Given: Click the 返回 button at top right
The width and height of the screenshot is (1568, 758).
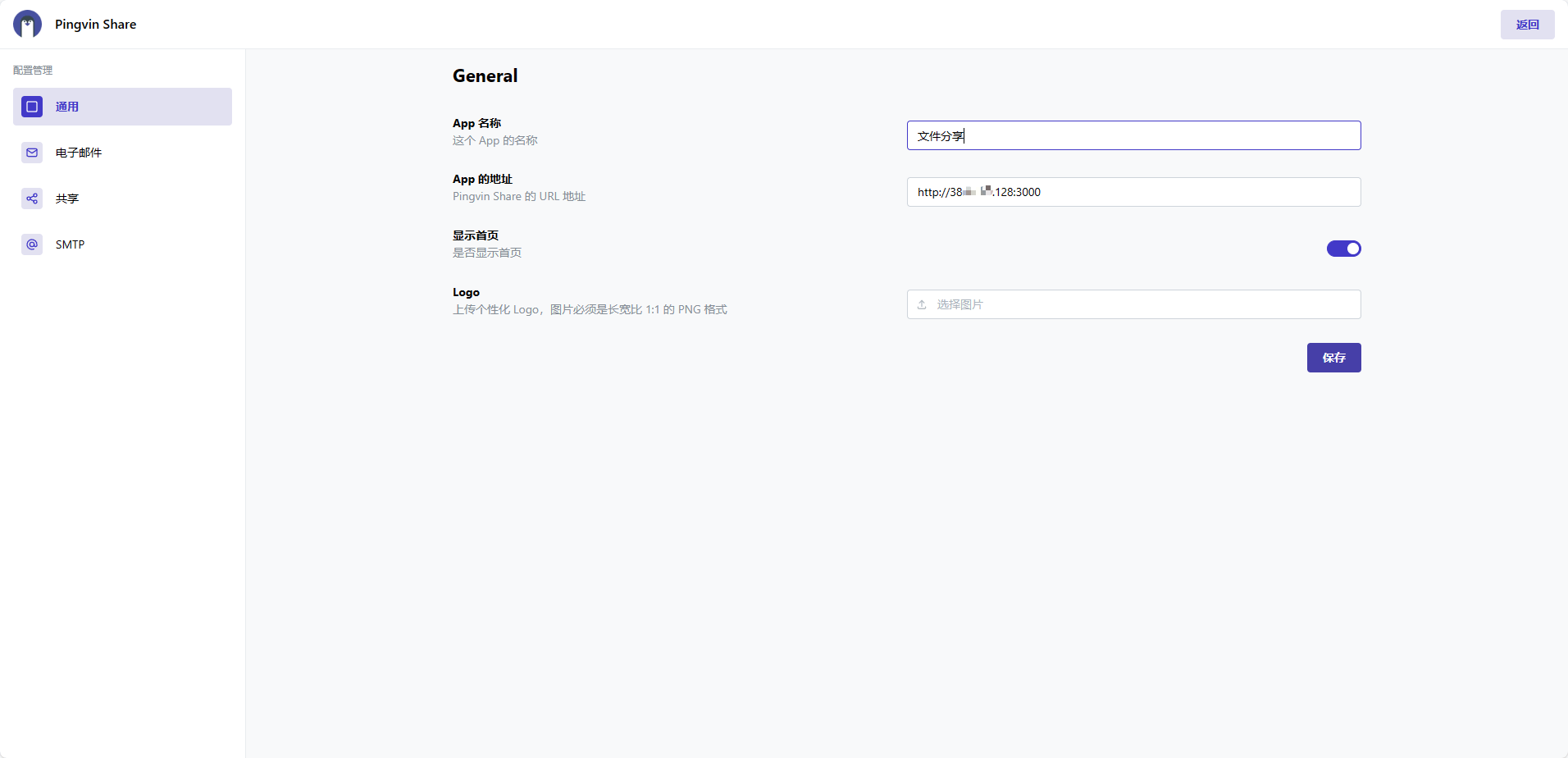Looking at the screenshot, I should [1527, 25].
